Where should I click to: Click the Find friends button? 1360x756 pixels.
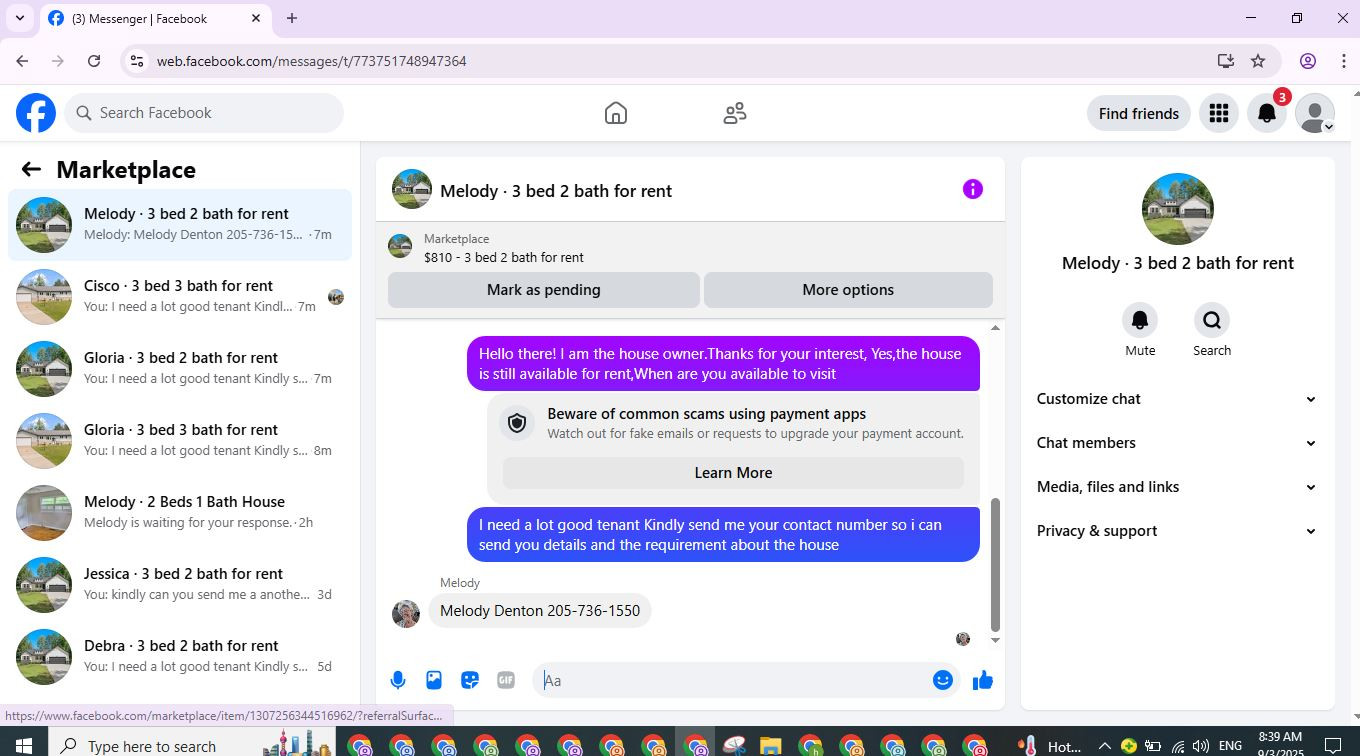pos(1138,113)
